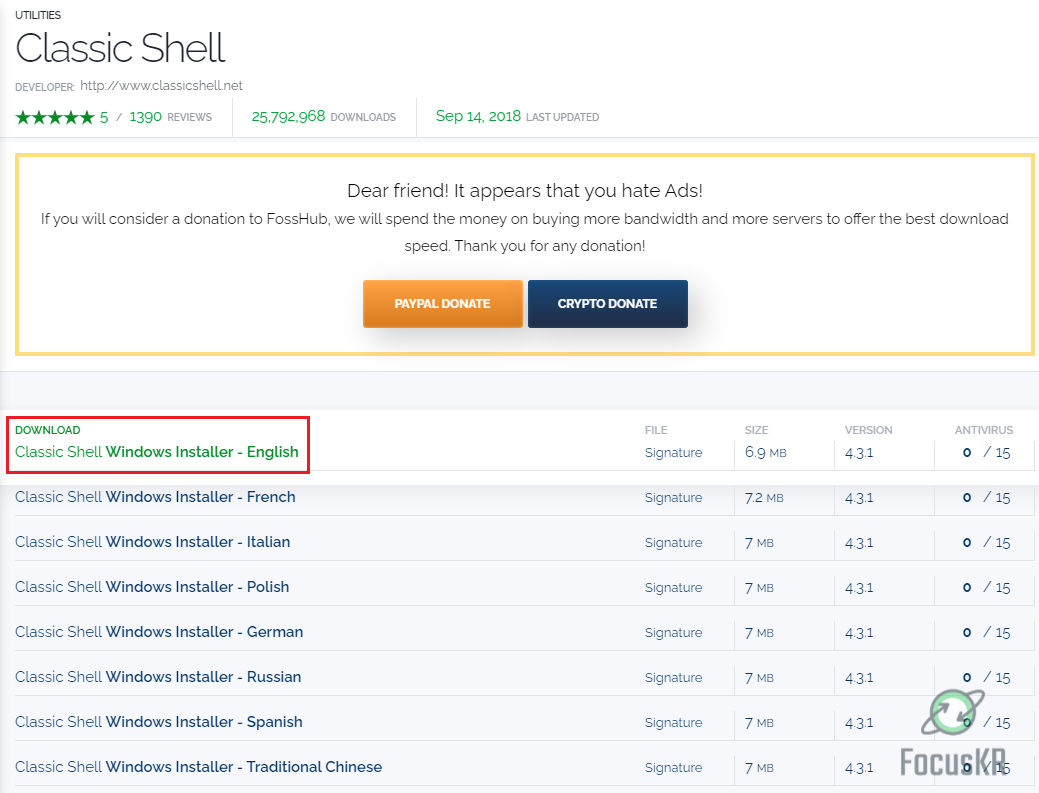Download Classic Shell Installer - Traditional Chinese
The height and width of the screenshot is (793, 1039).
click(x=199, y=767)
